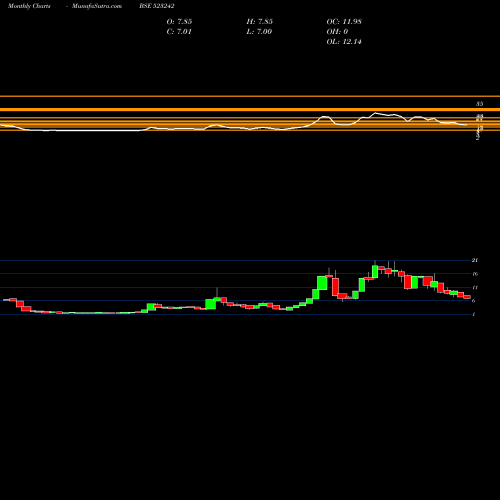Click the 'BSE 523242' symbol text

(x=157, y=6)
